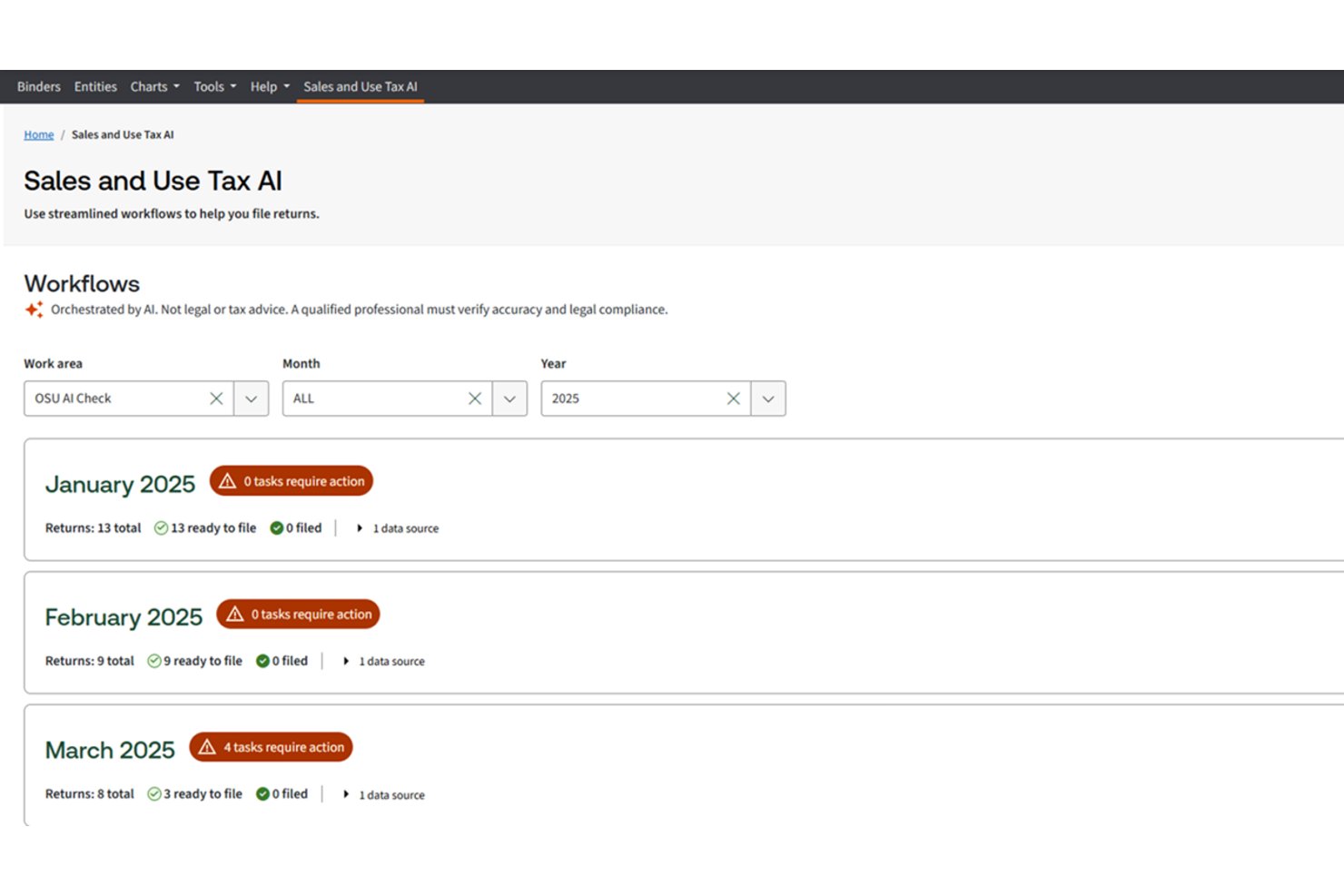Viewport: 1344px width, 896px height.
Task: Click March's 4 tasks require action badge
Action: coord(271,747)
